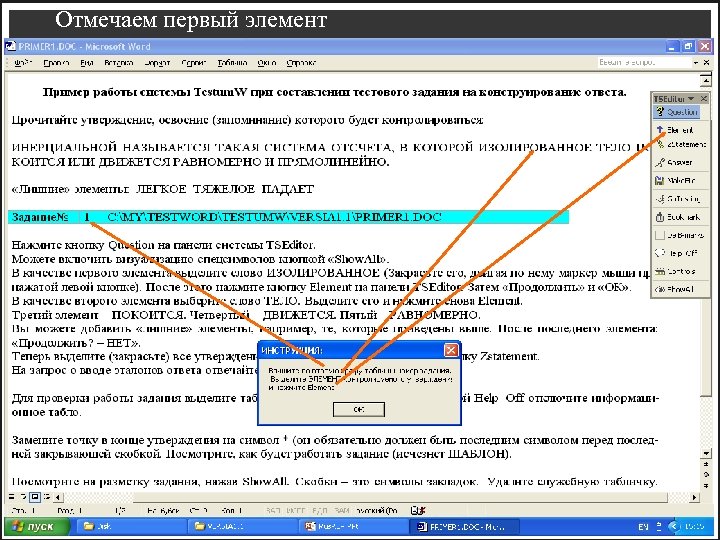Switch to the PowerPoint taskbar button

pos(354,526)
